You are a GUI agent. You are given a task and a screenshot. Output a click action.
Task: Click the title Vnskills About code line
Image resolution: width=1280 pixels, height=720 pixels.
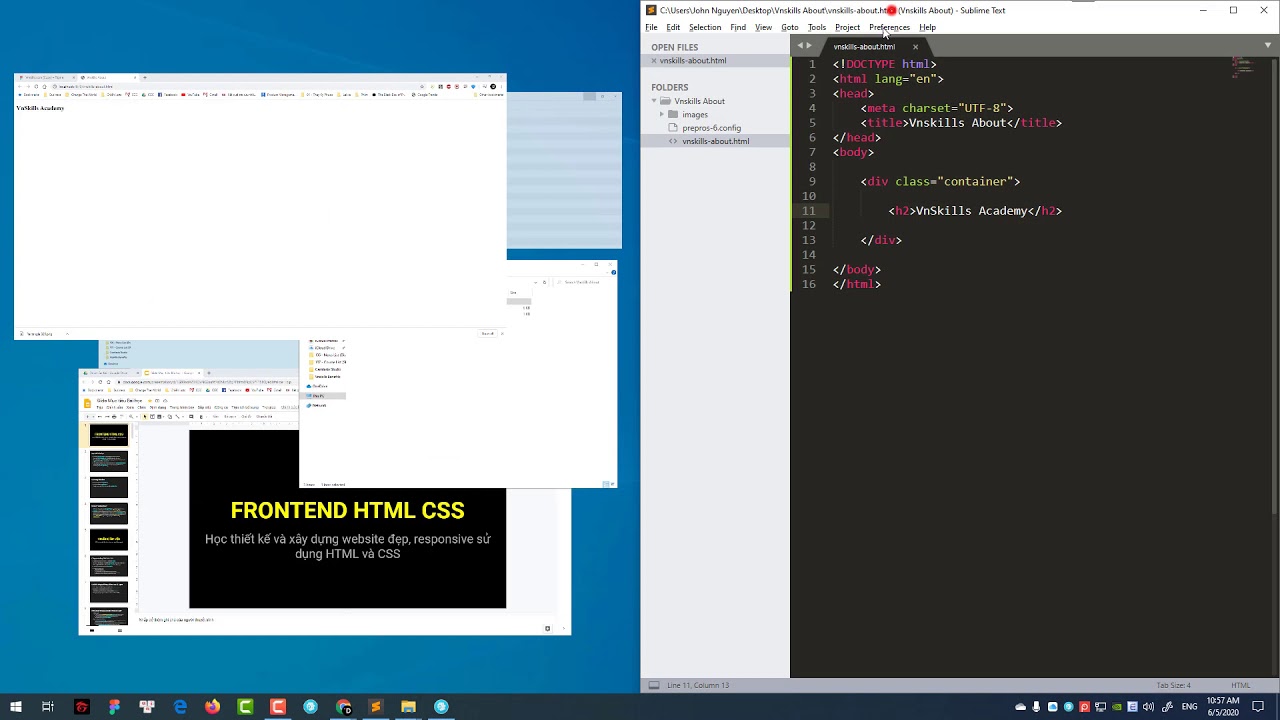[x=961, y=123]
